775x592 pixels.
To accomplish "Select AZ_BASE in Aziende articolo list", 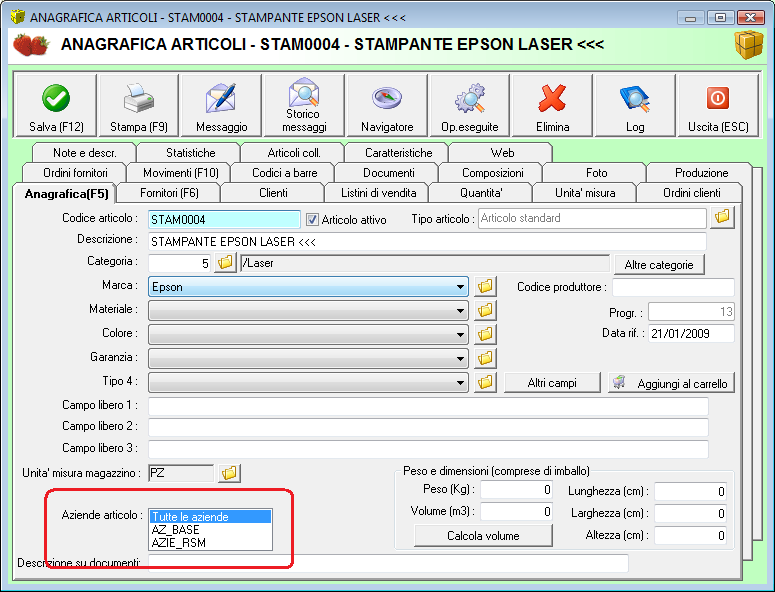I will pos(211,530).
